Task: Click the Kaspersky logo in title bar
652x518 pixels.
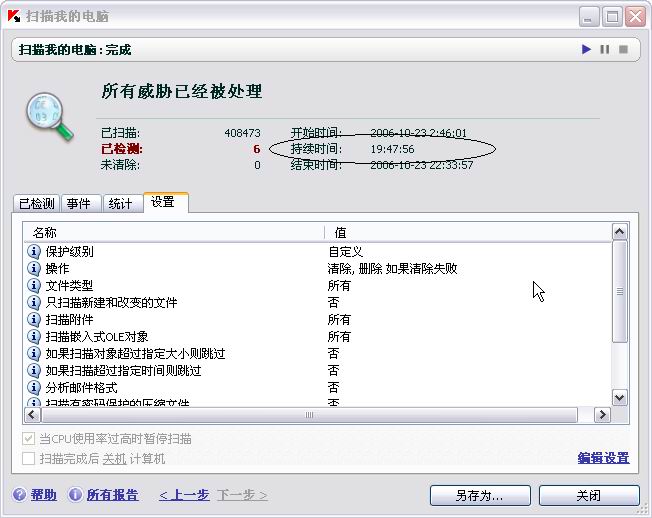Action: [14, 16]
